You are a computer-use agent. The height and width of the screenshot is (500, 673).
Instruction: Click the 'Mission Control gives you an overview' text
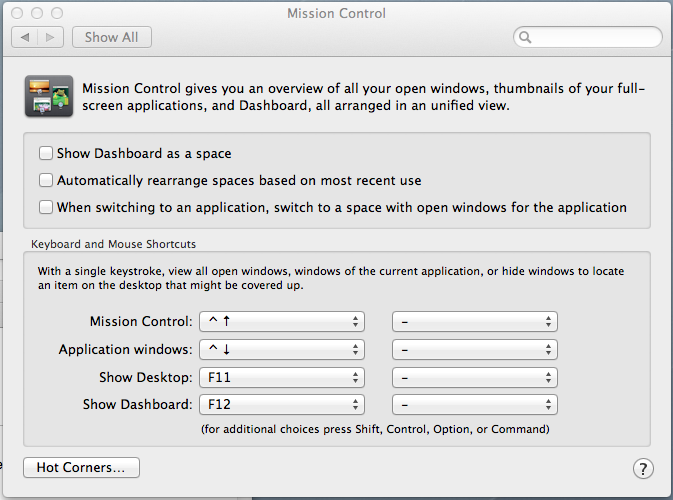pyautogui.click(x=364, y=97)
